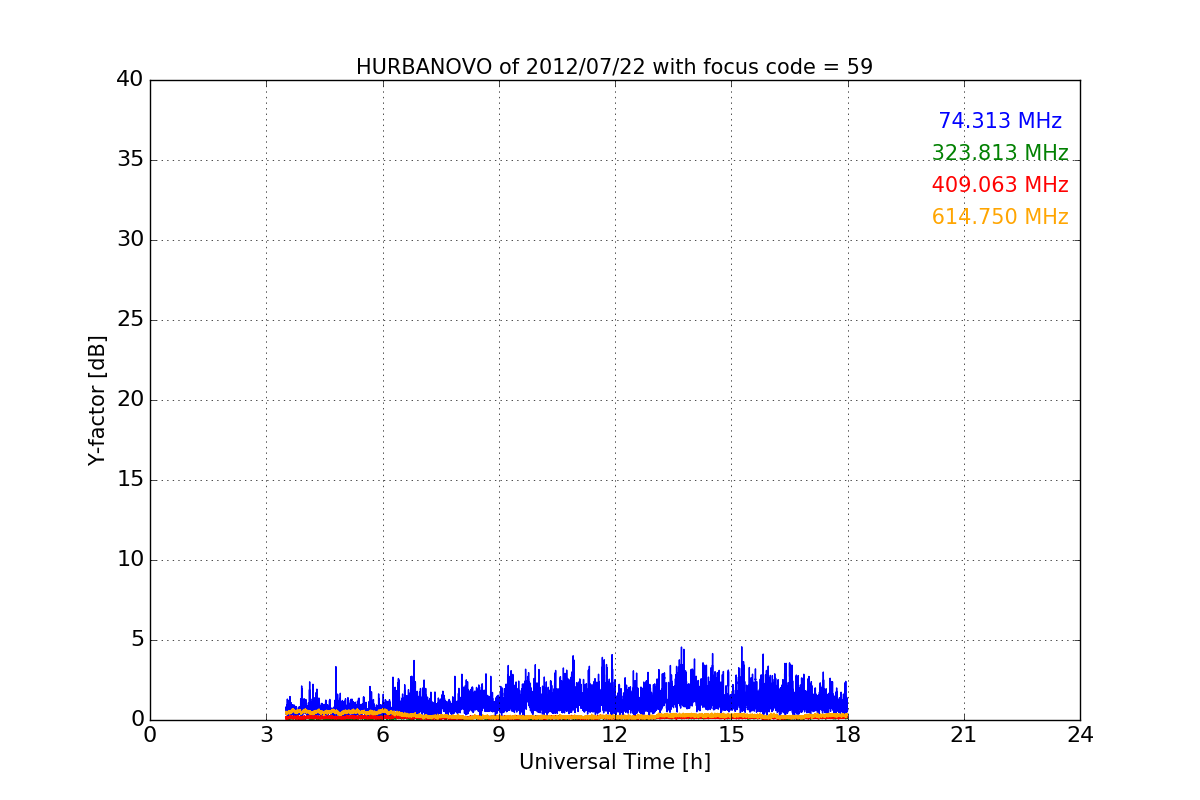Click the x-axis tick label 24

[1080, 735]
